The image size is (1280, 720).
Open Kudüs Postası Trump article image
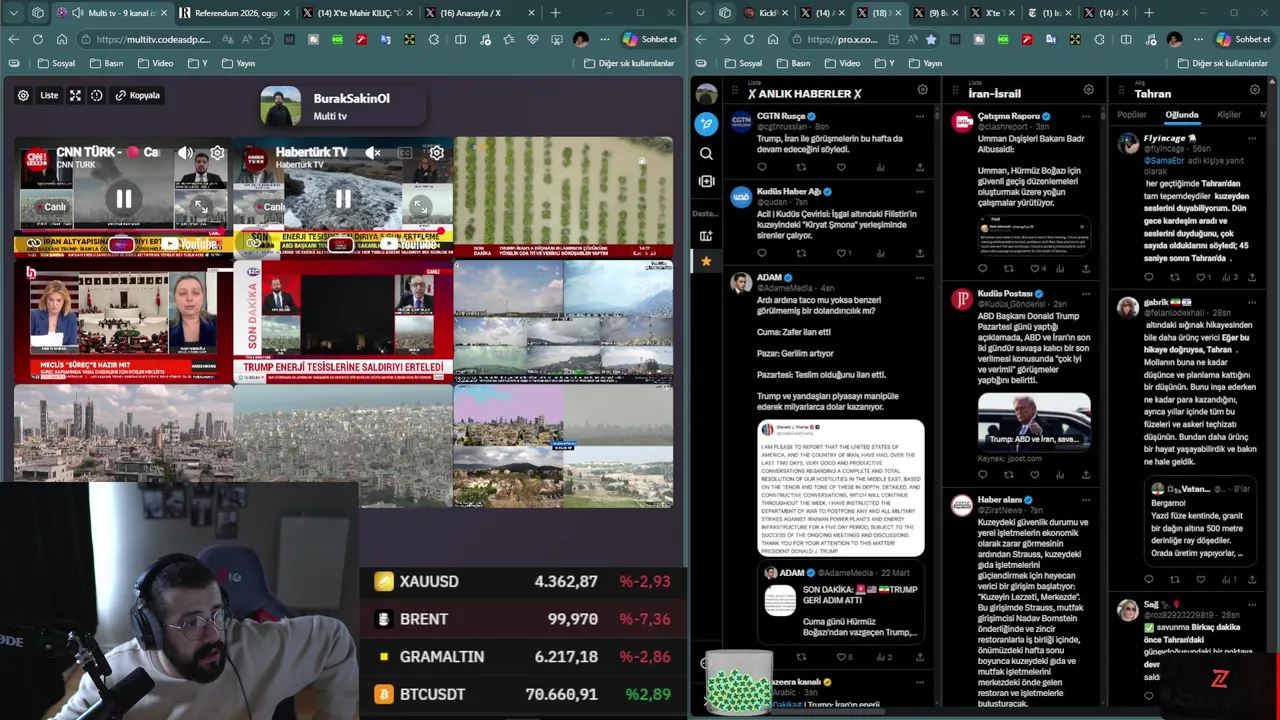(1033, 421)
